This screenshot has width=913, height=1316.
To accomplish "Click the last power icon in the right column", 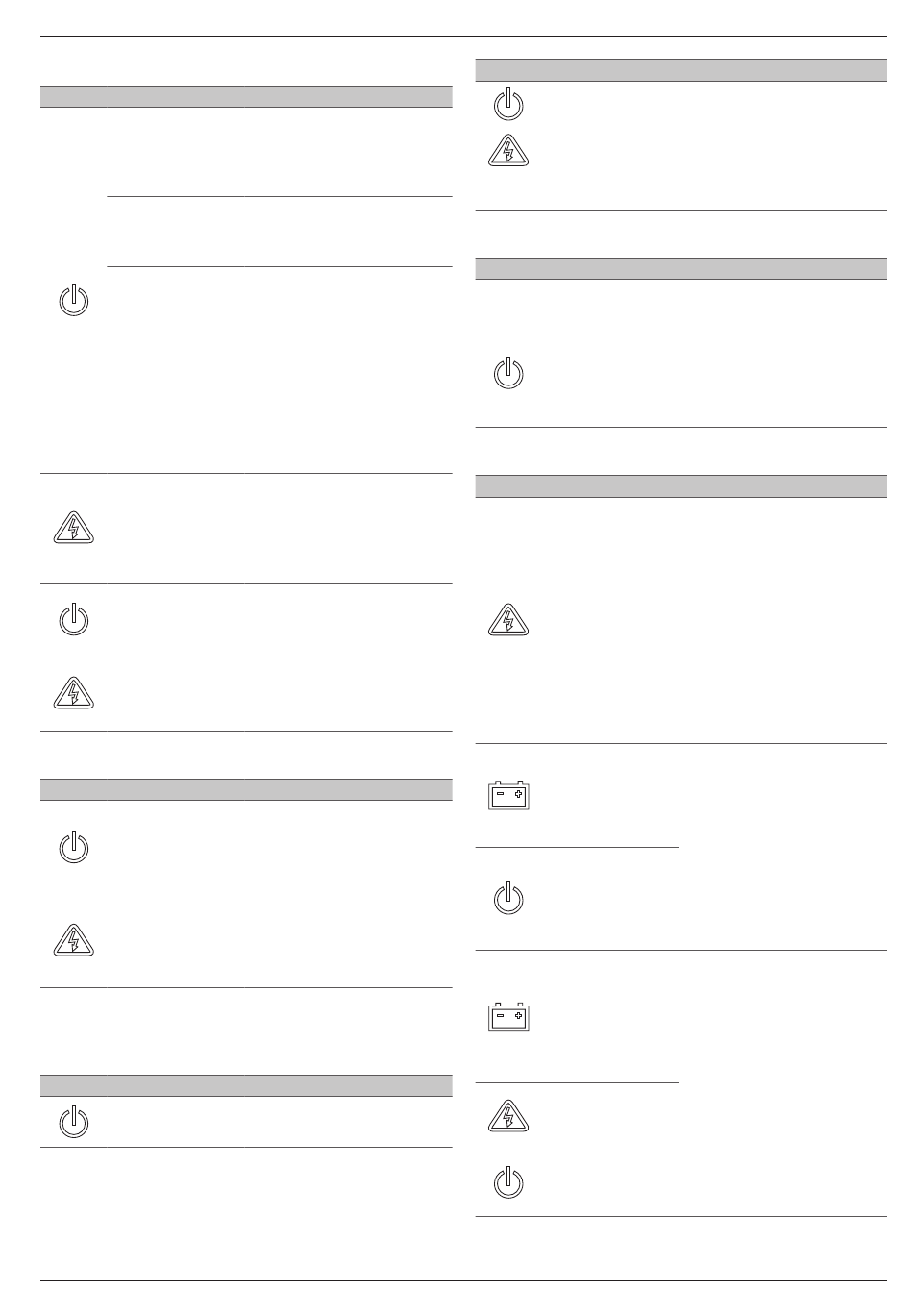I will coord(508,1183).
